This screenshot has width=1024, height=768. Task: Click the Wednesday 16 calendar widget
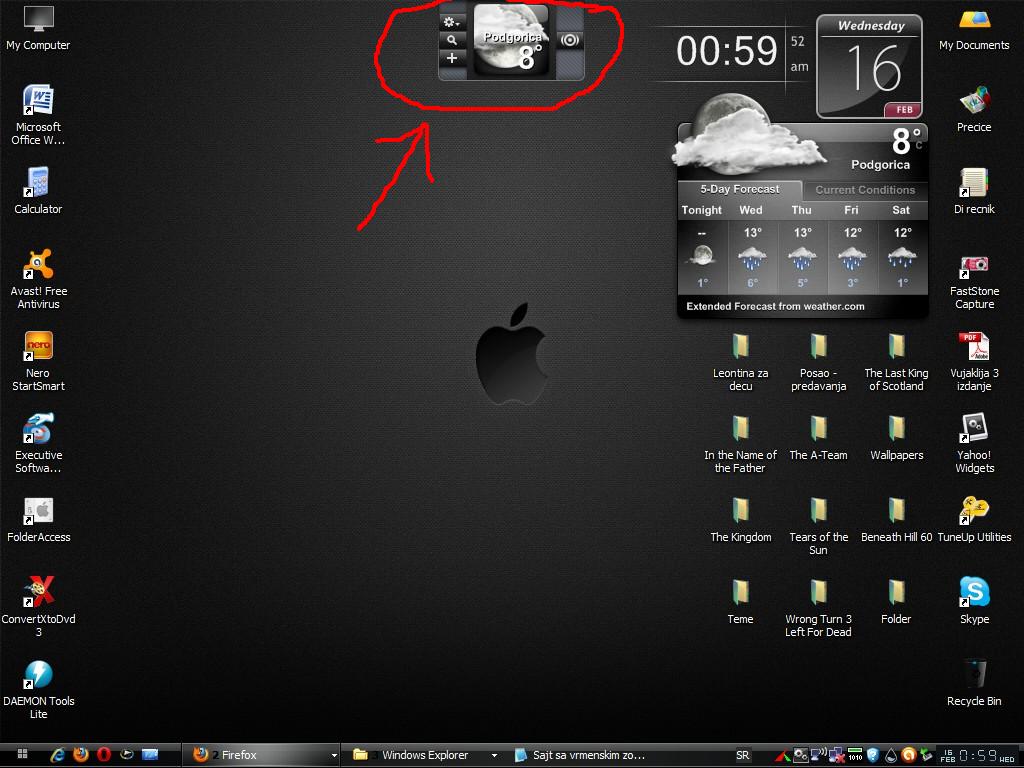[870, 66]
